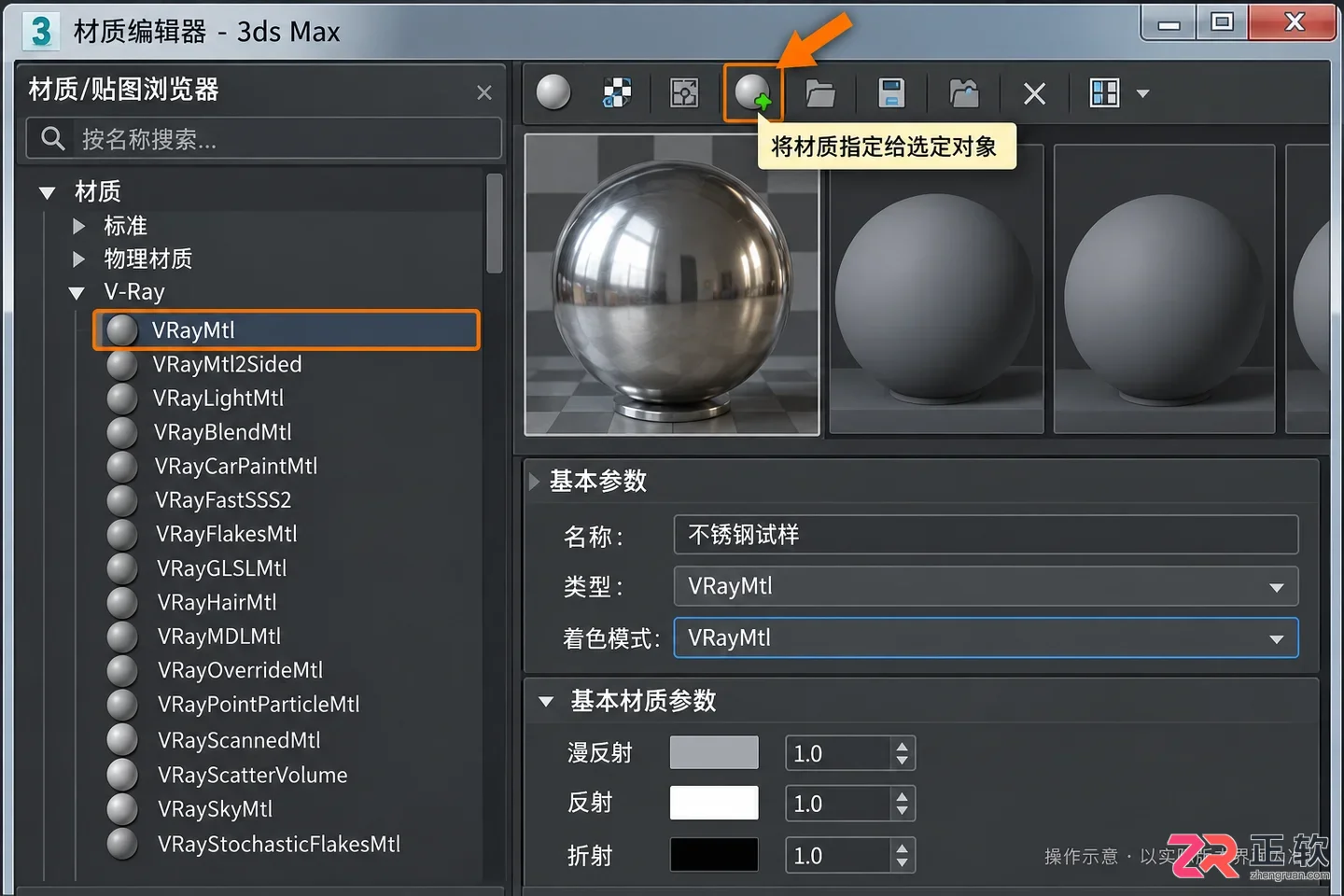Click the Get Material sphere icon
Image resolution: width=1344 pixels, height=896 pixels.
pos(553,92)
